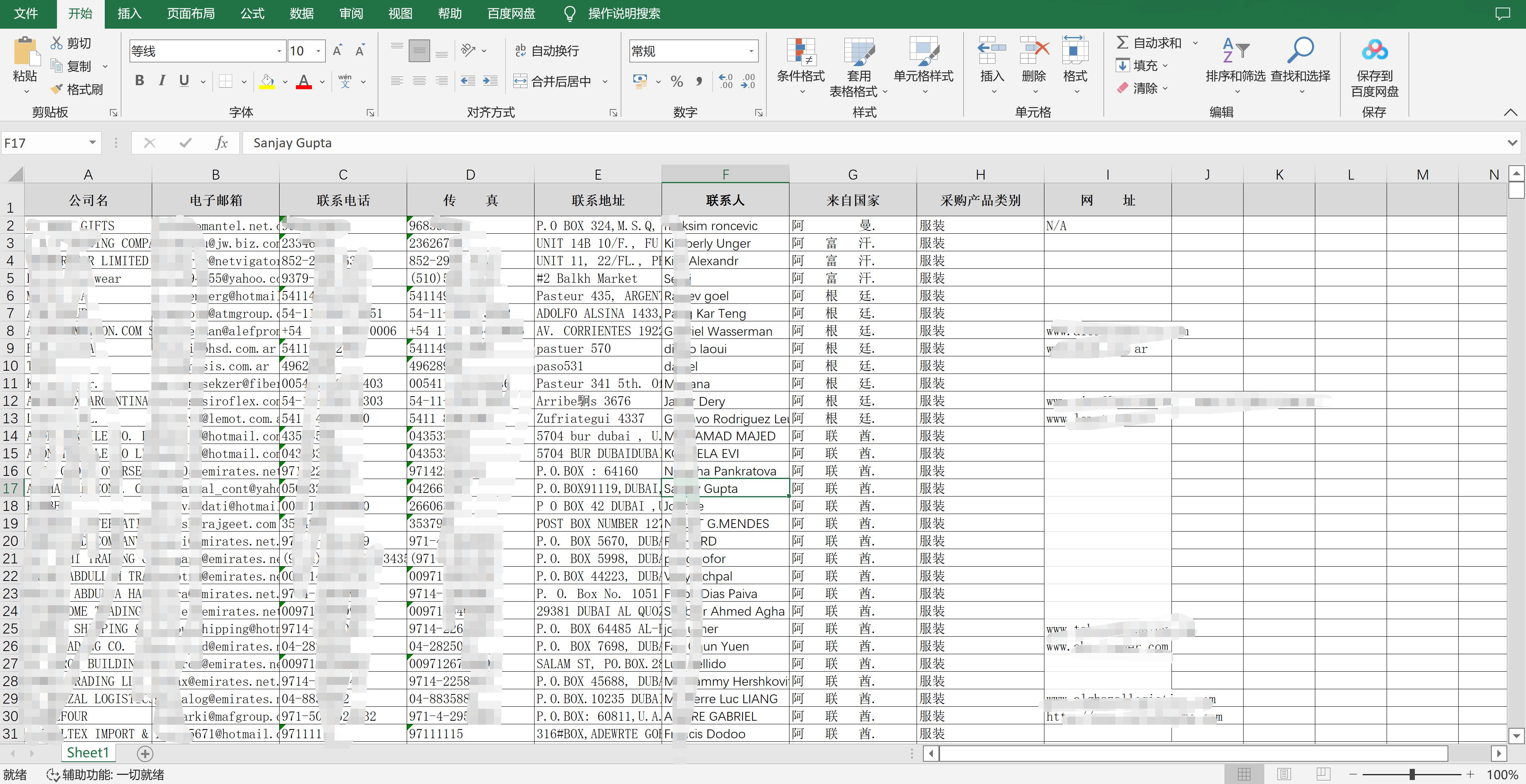This screenshot has width=1526, height=784.
Task: Open the Merge and Center (合并后居中) dropdown arrow
Action: click(x=605, y=82)
